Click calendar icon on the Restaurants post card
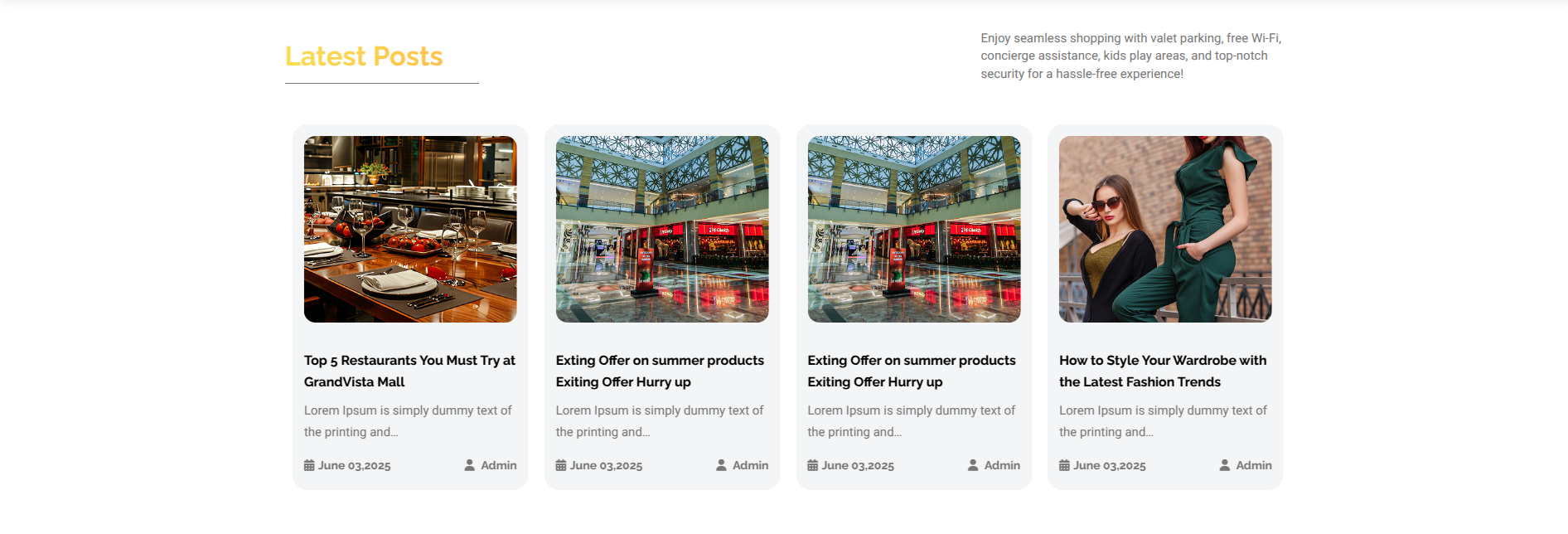Viewport: 1568px width, 534px height. coord(309,465)
